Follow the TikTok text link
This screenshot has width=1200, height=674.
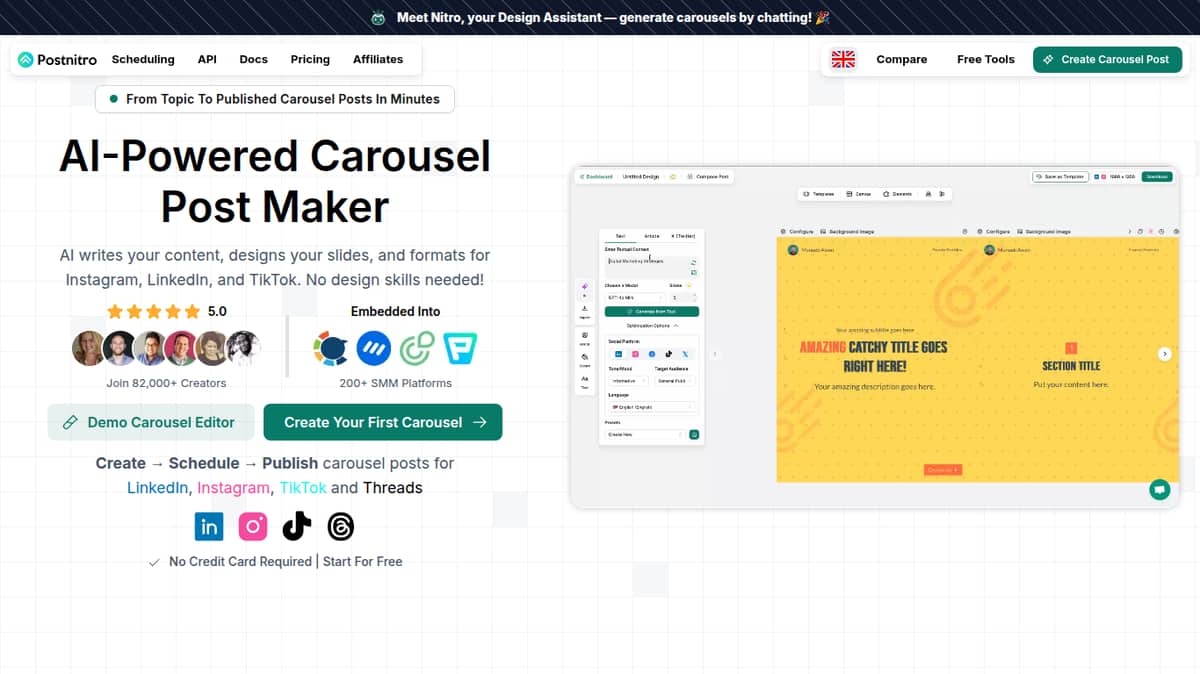pyautogui.click(x=303, y=488)
